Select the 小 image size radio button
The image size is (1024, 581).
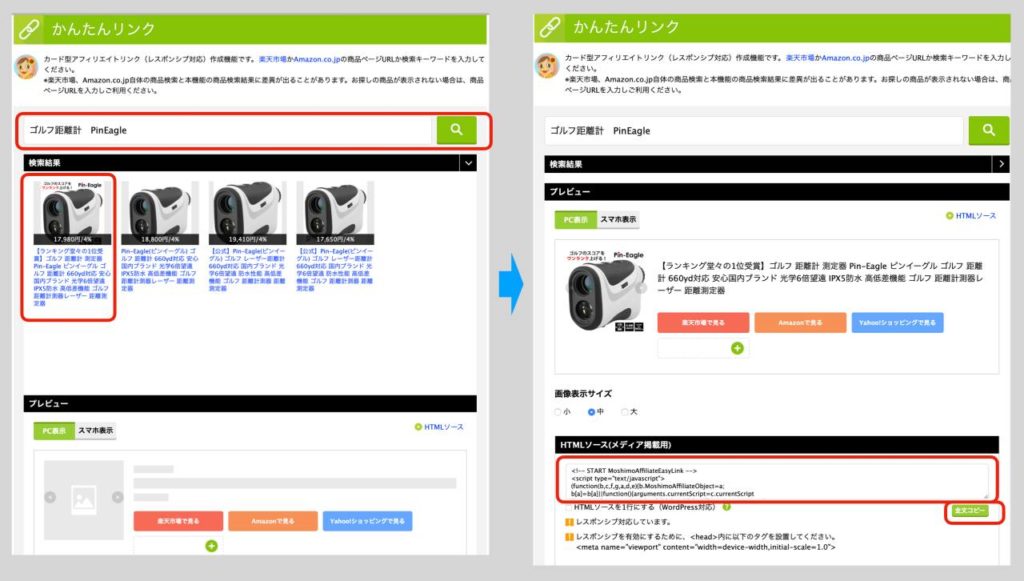pyautogui.click(x=558, y=412)
